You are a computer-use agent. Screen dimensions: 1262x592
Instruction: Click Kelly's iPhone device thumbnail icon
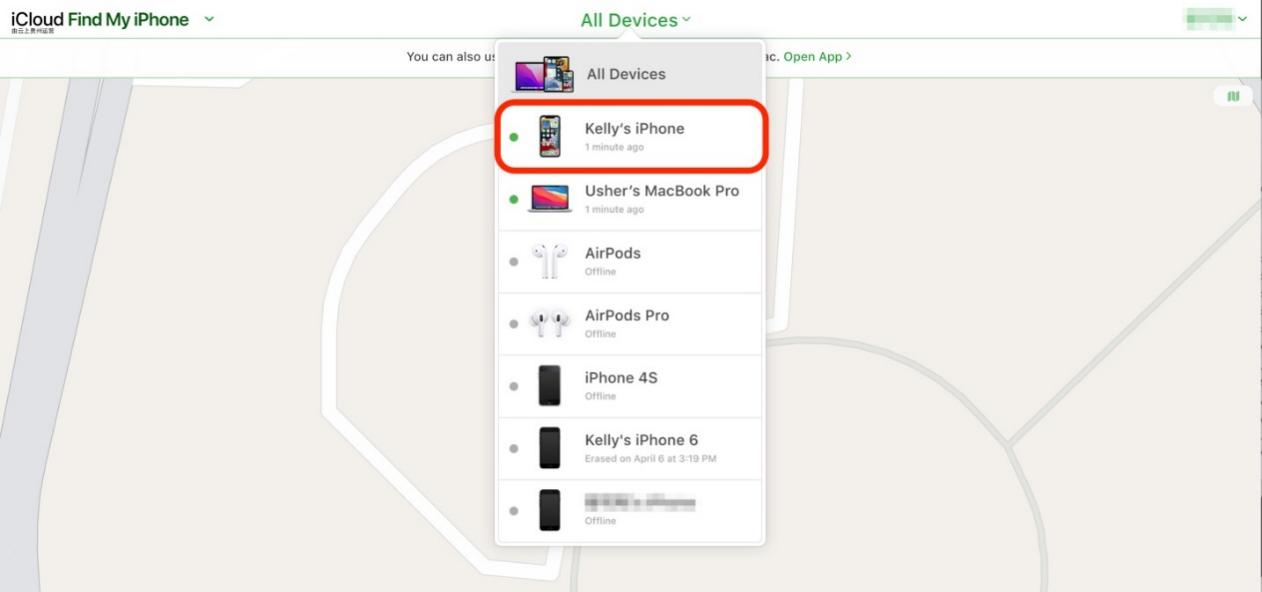550,136
